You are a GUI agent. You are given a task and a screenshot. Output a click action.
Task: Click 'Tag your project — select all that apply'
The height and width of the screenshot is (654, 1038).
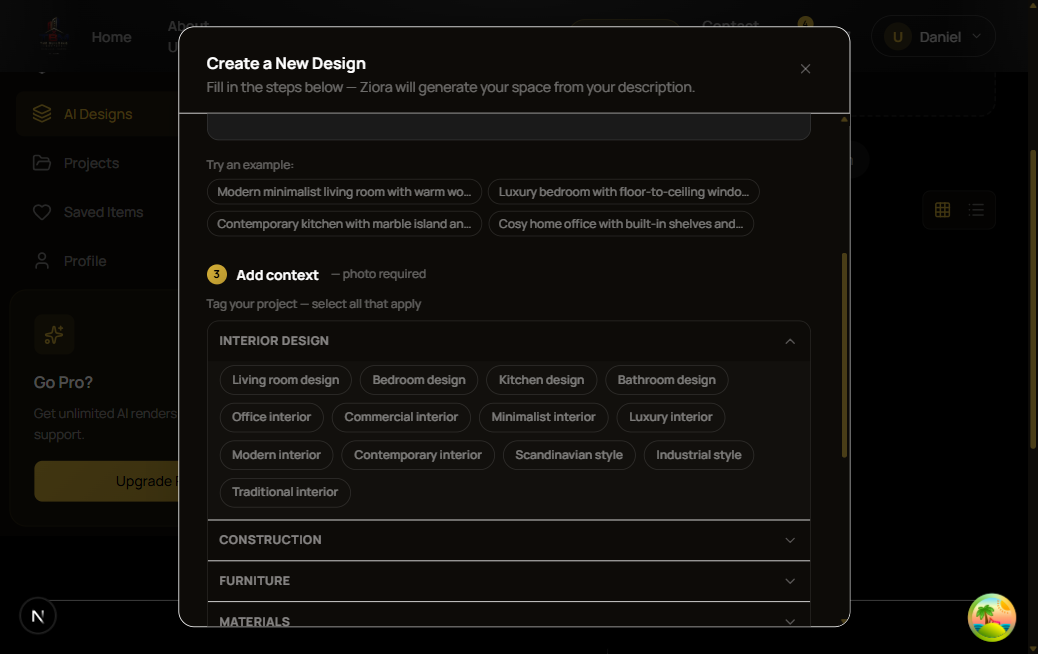pos(314,304)
